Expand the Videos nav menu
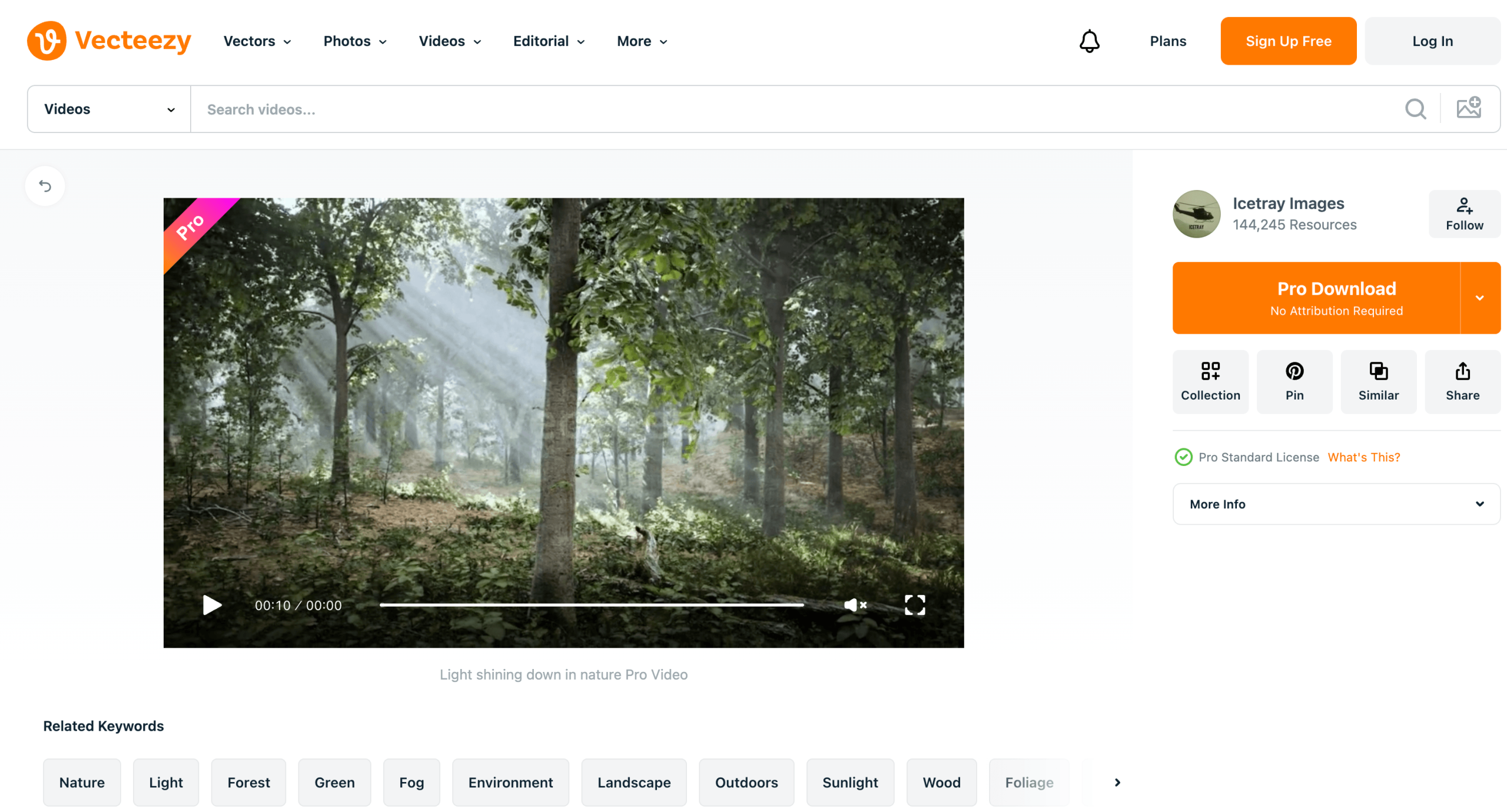 point(450,41)
